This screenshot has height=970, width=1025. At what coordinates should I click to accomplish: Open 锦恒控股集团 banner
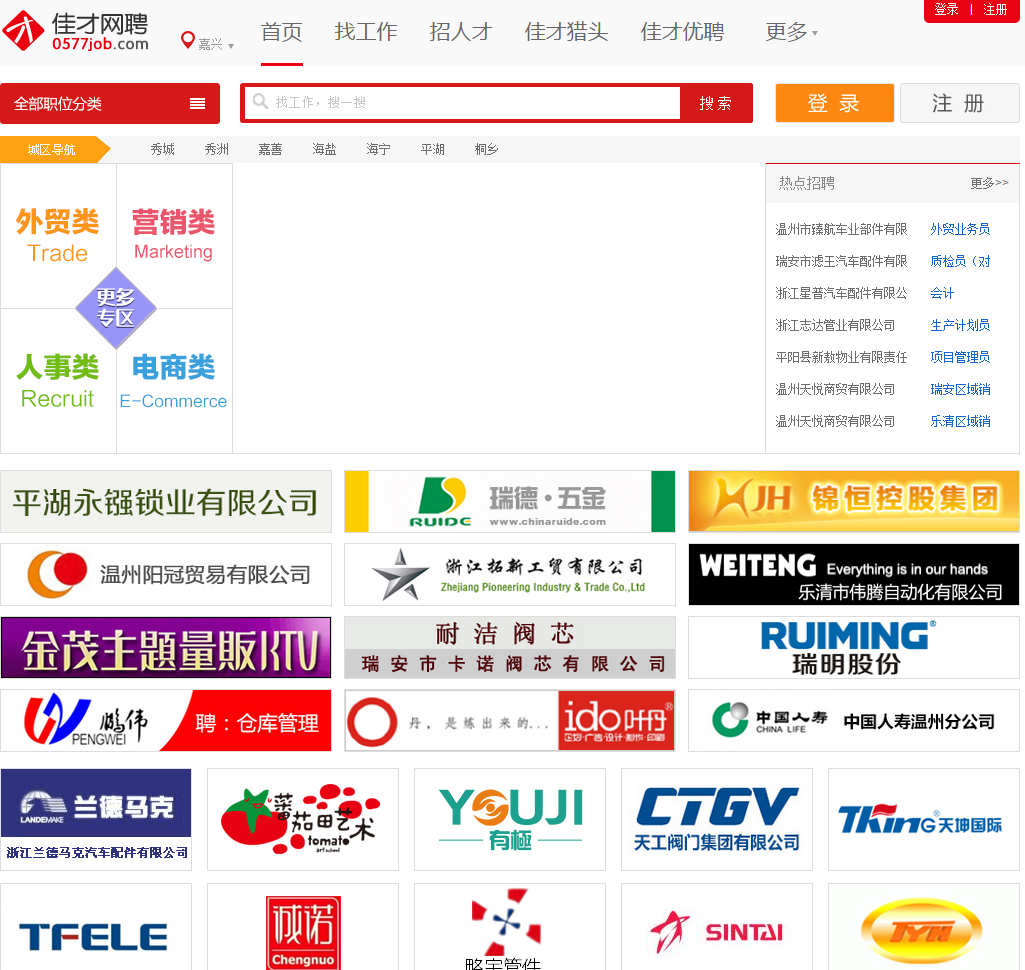pos(854,501)
